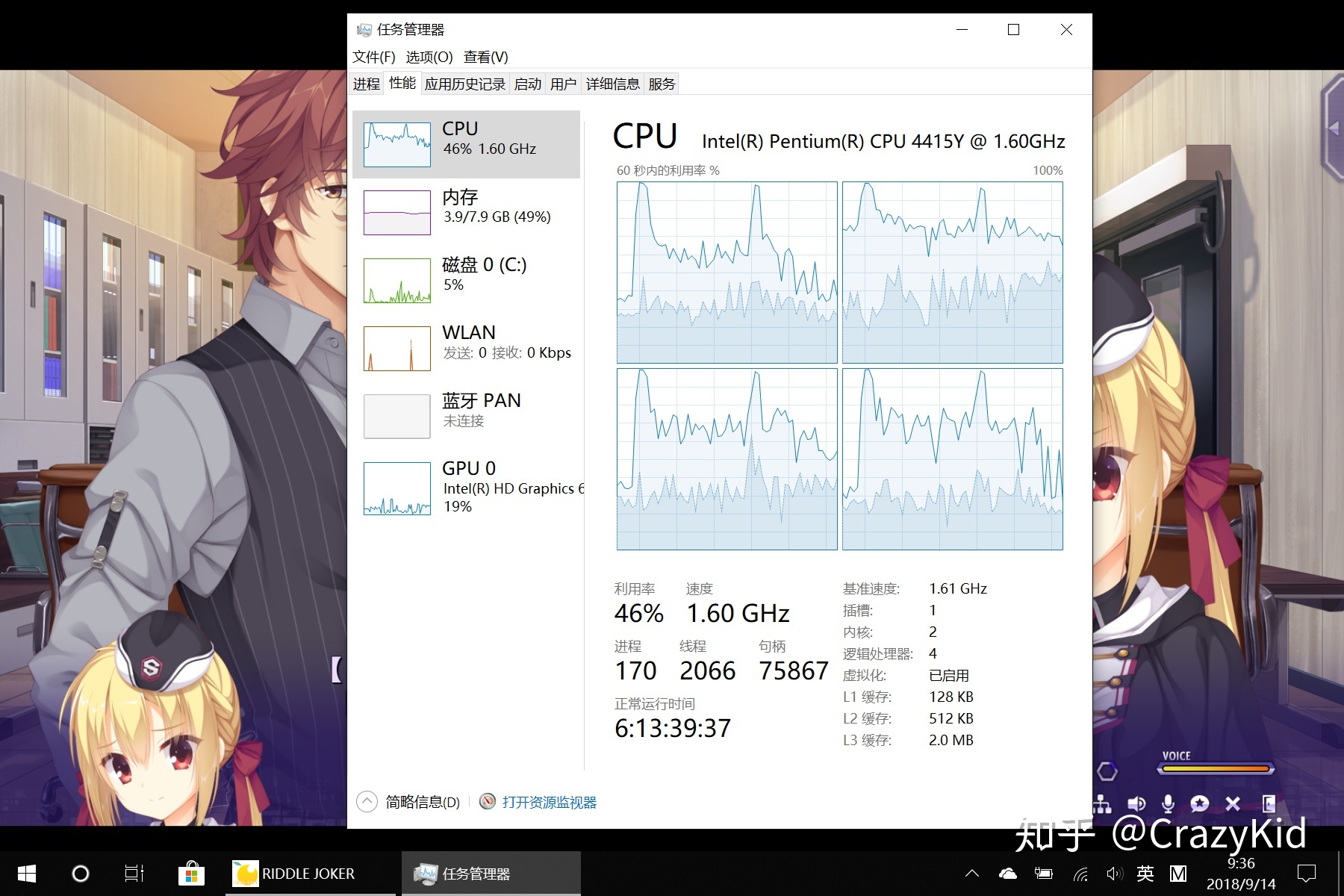This screenshot has height=896, width=1344.
Task: Expand the hidden system tray icons
Action: click(x=971, y=874)
